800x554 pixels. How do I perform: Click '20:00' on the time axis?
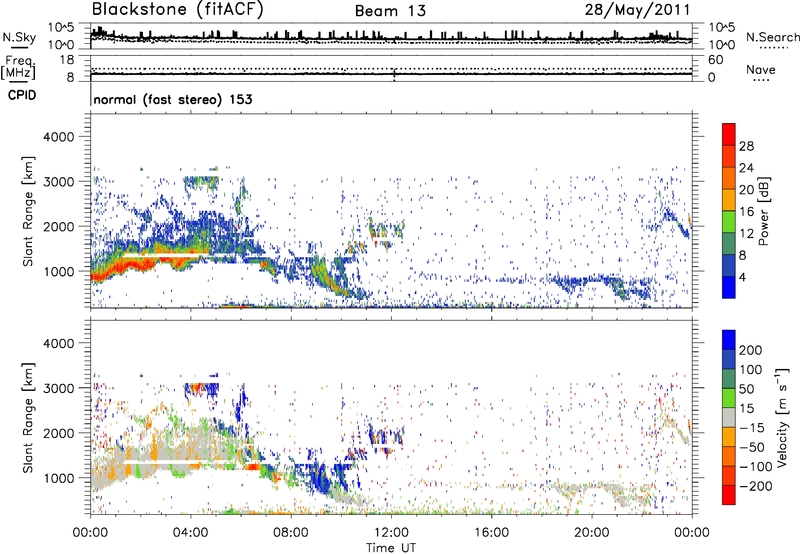click(591, 532)
